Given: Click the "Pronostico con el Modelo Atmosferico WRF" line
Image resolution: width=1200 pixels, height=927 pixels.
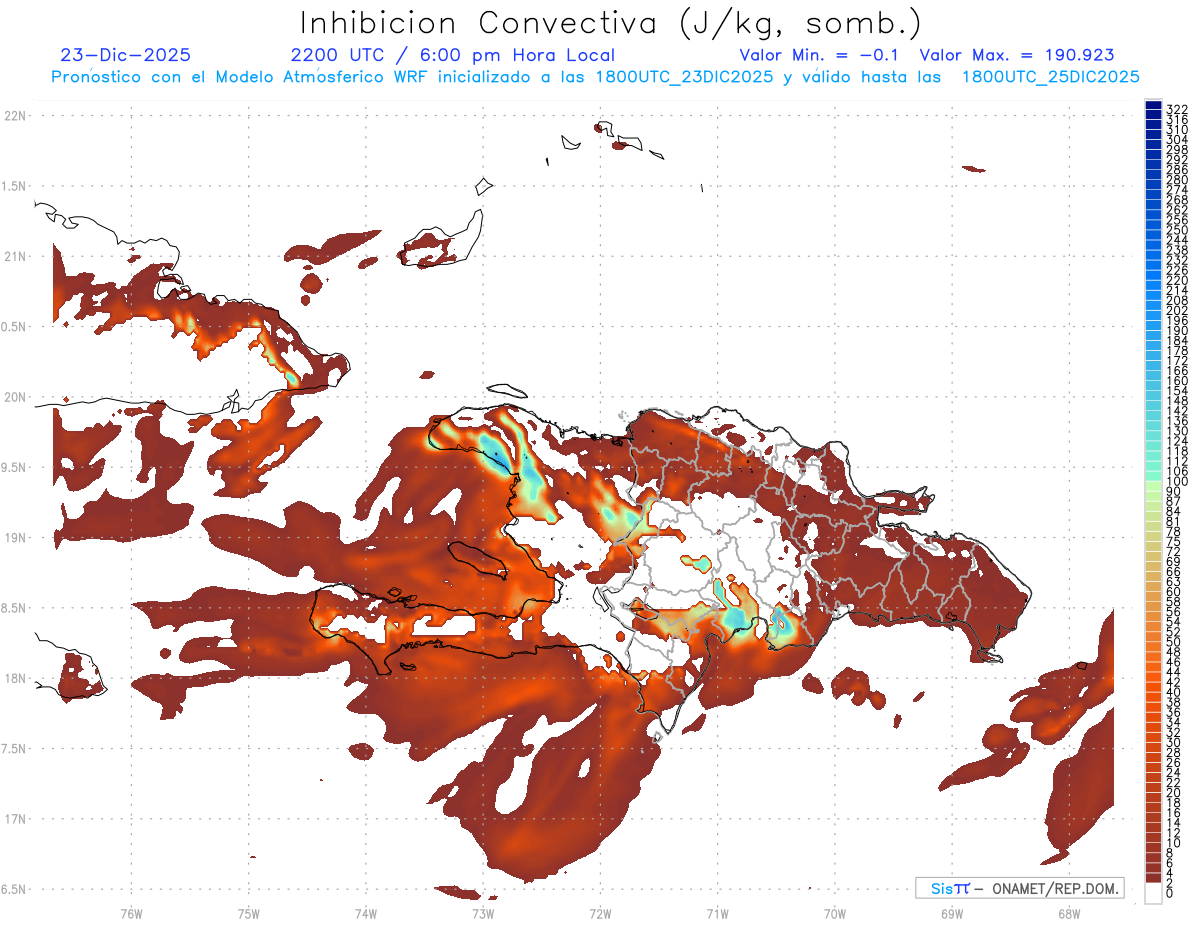Looking at the screenshot, I should (595, 77).
